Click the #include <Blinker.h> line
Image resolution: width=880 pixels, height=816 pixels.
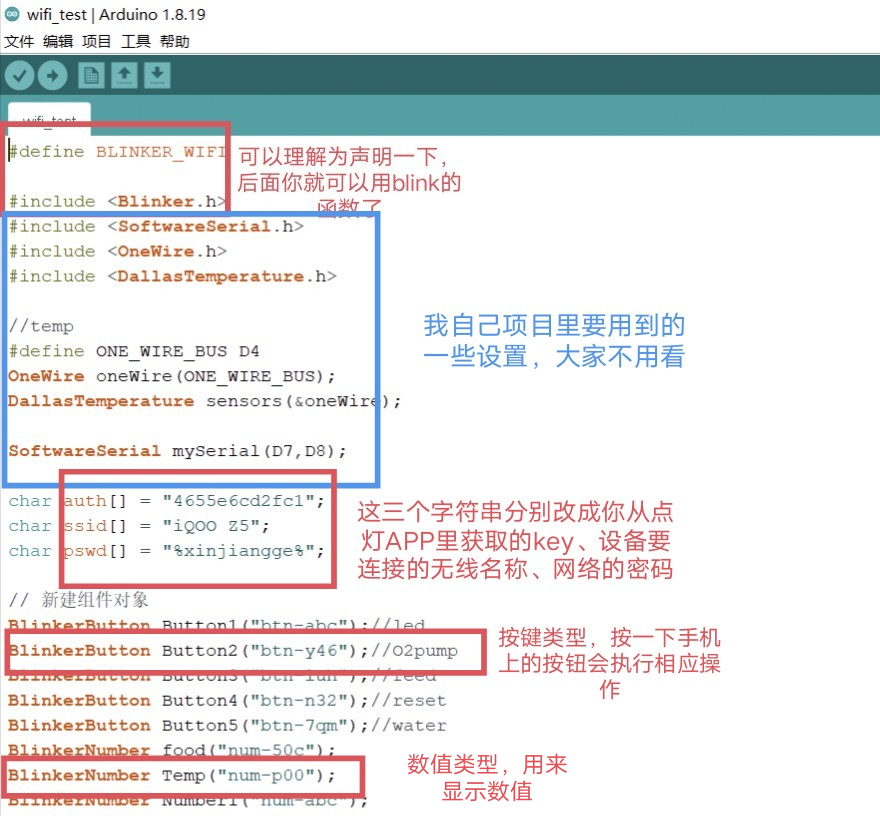point(117,201)
